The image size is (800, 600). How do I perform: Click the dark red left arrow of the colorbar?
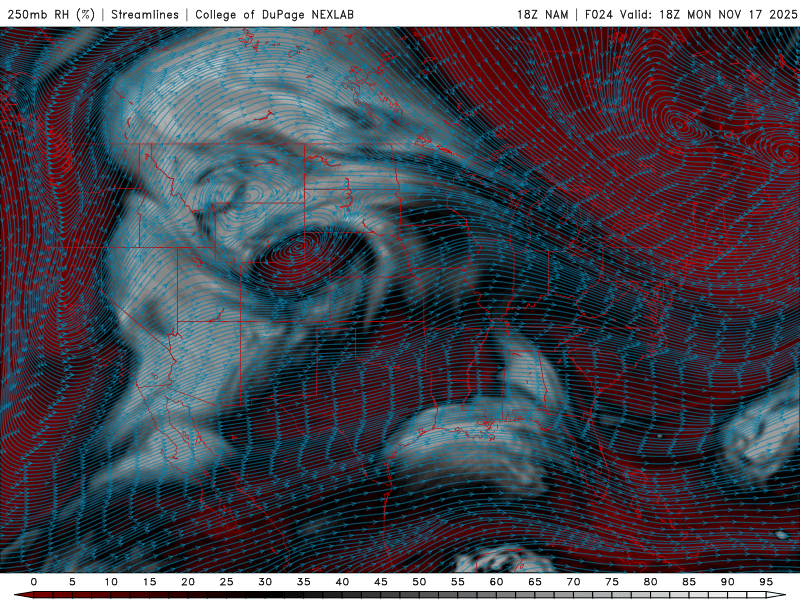coord(23,595)
